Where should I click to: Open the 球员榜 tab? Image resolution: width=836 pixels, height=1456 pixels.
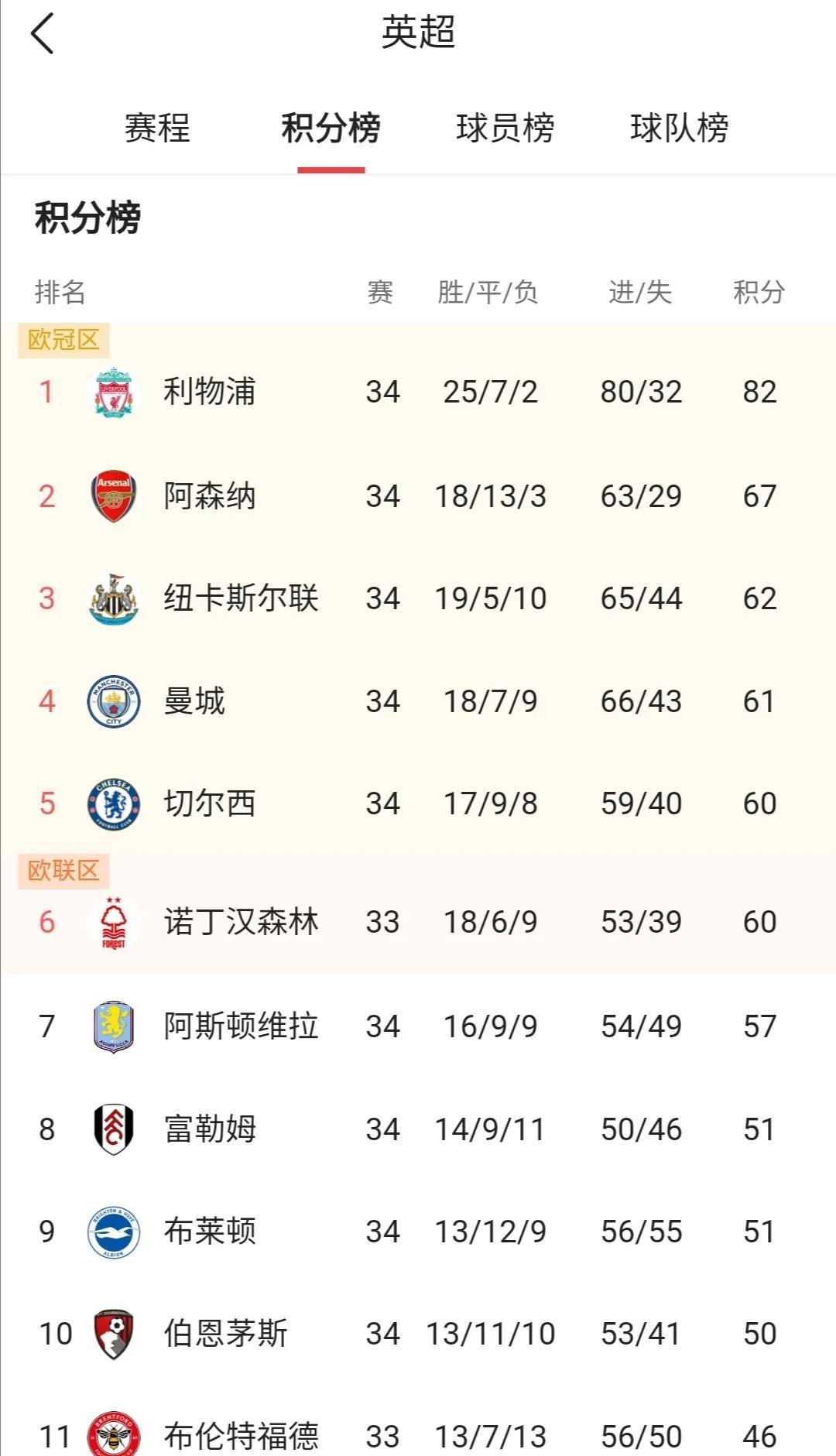[505, 128]
